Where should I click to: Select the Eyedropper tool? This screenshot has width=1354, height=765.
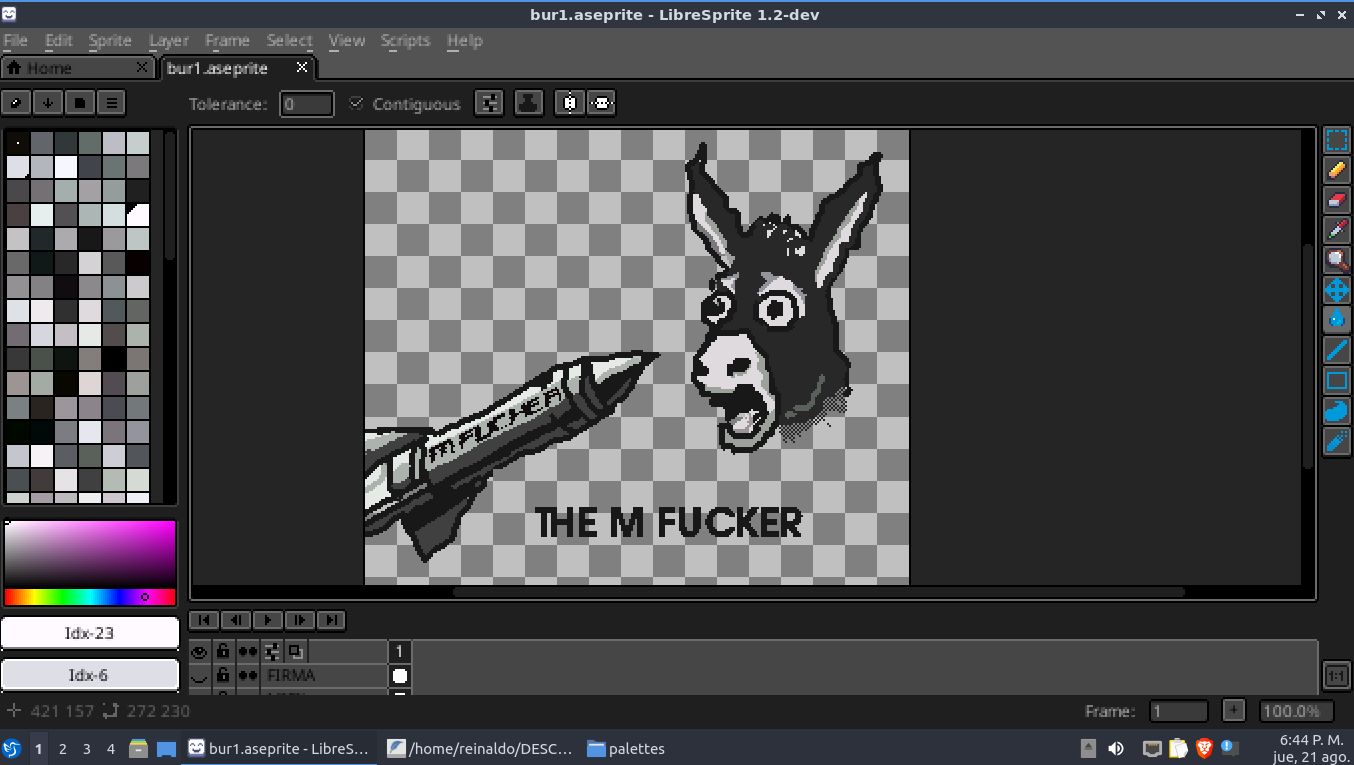click(1337, 230)
